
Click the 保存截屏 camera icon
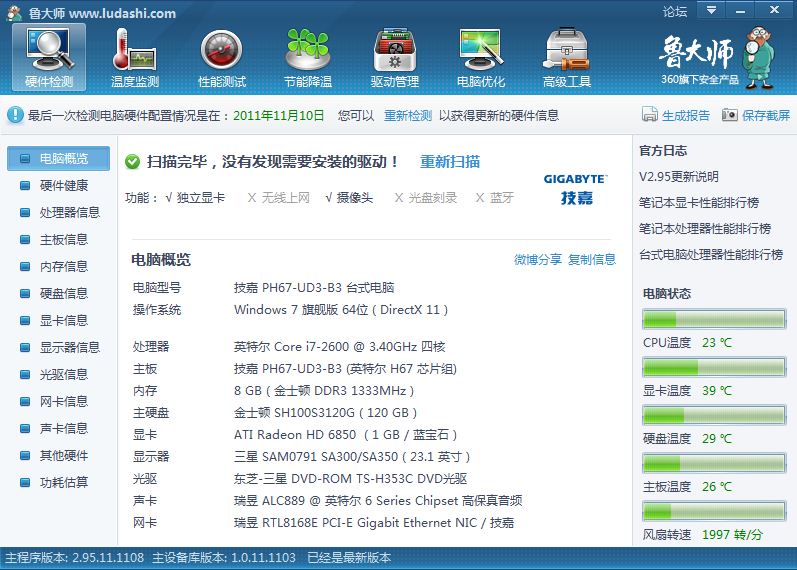point(730,115)
